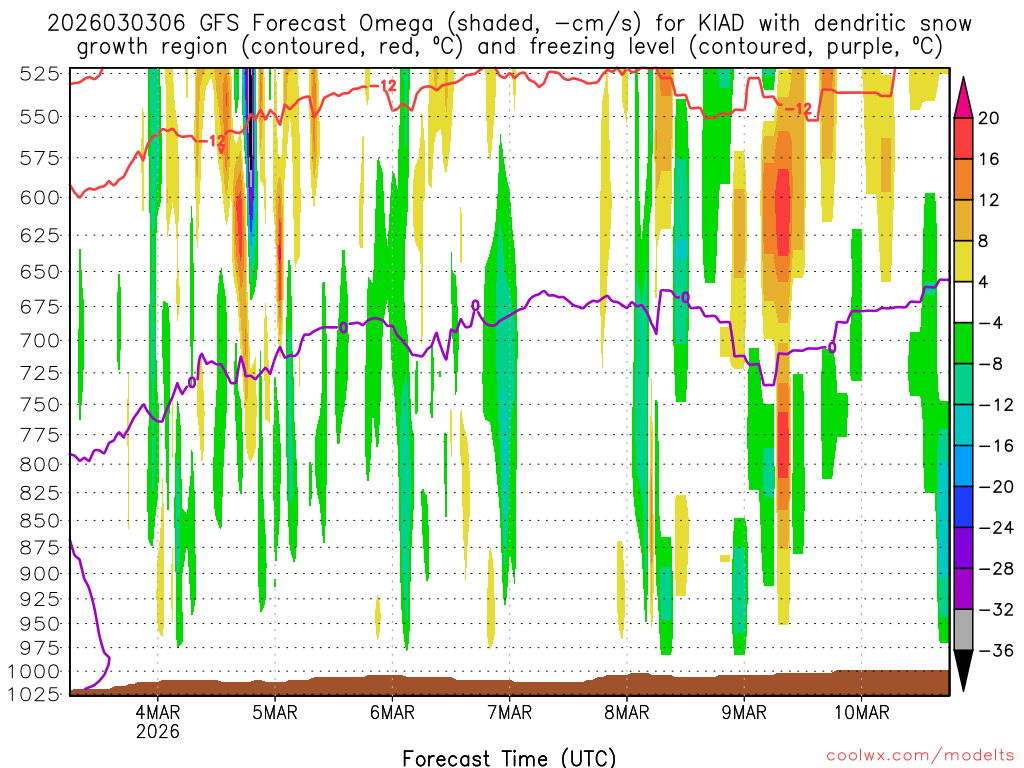
Task: Click the 6MAR date label
Action: click(x=392, y=712)
